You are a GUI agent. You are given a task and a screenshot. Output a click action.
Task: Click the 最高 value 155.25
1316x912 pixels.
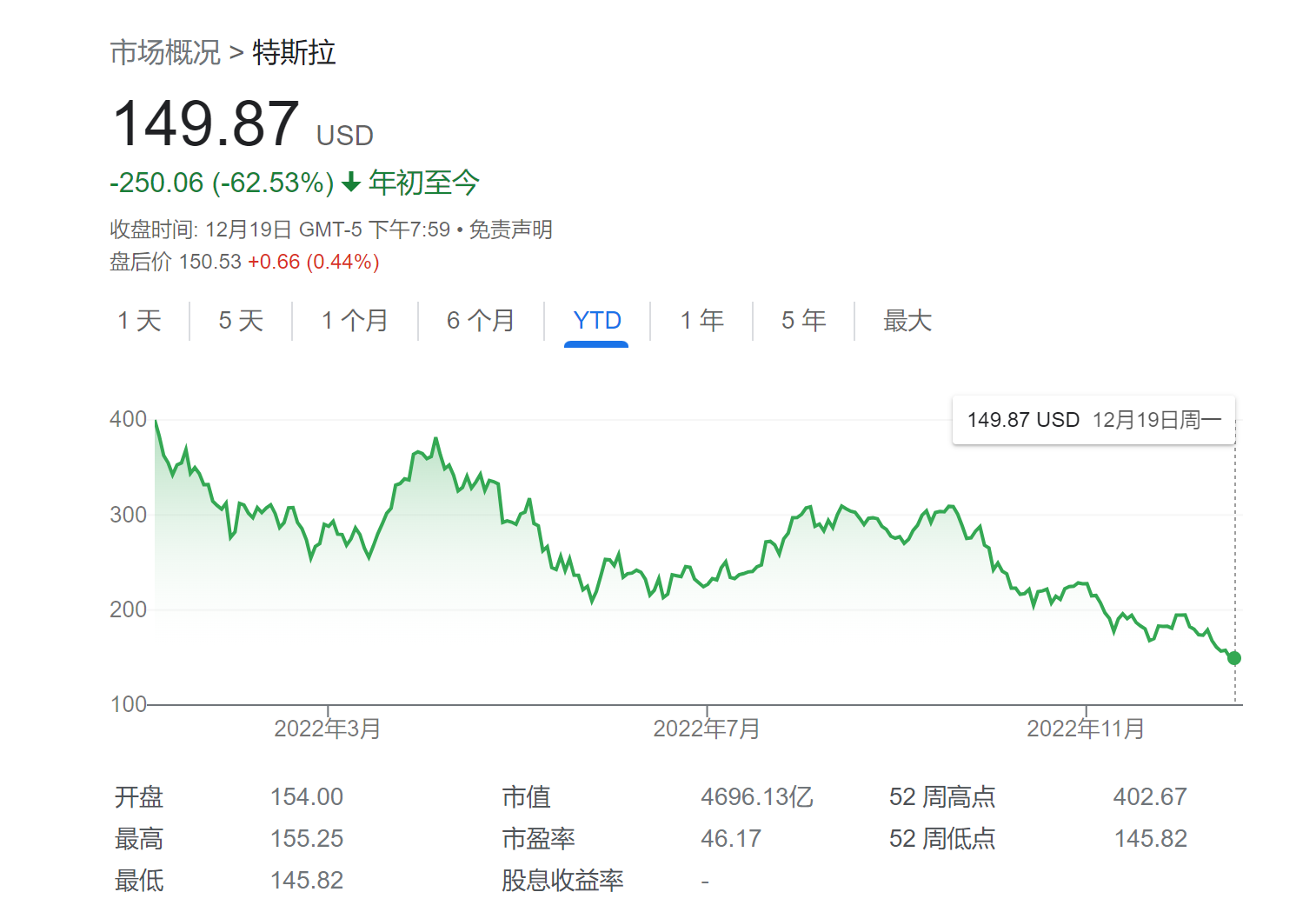pyautogui.click(x=307, y=838)
